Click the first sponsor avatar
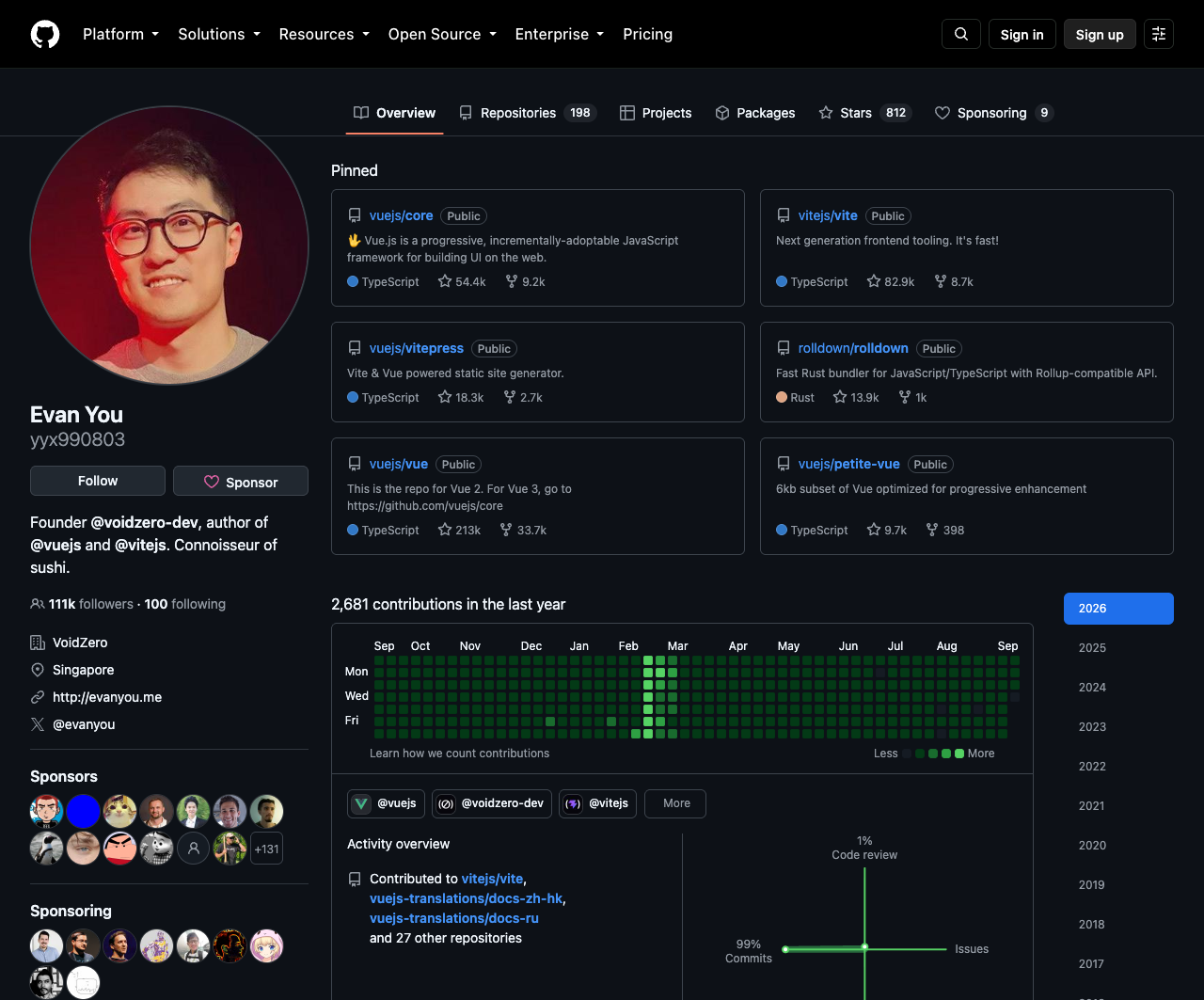Screen dimensions: 1204x1000 [47, 811]
